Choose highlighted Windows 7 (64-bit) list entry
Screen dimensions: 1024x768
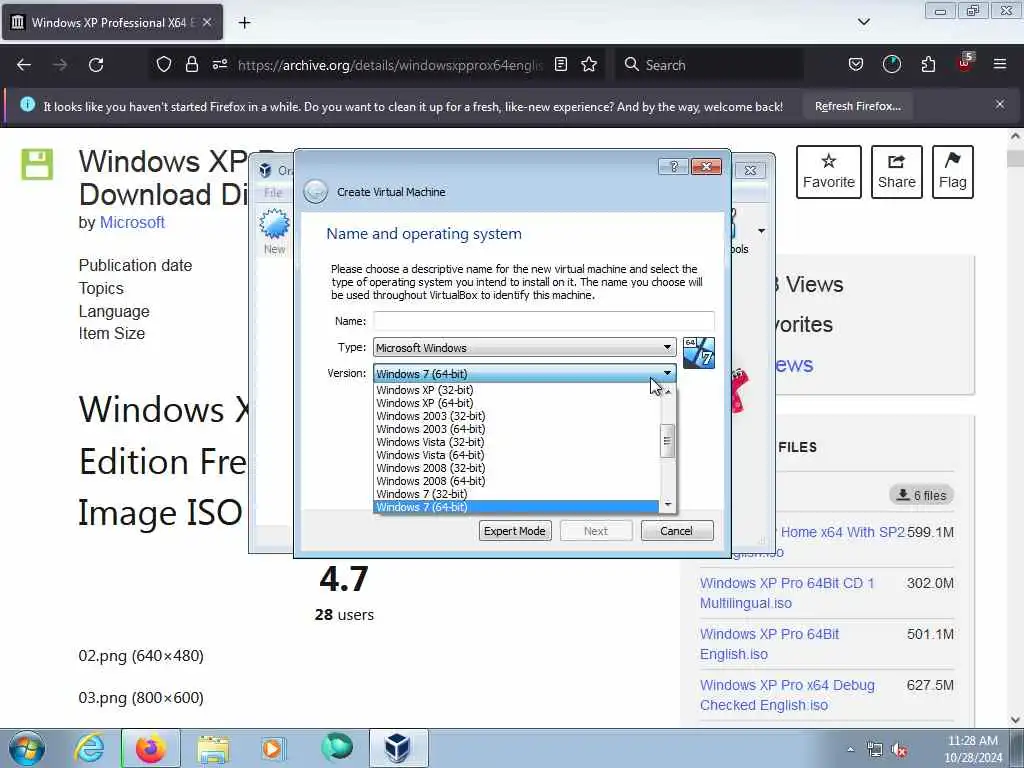pyautogui.click(x=516, y=507)
